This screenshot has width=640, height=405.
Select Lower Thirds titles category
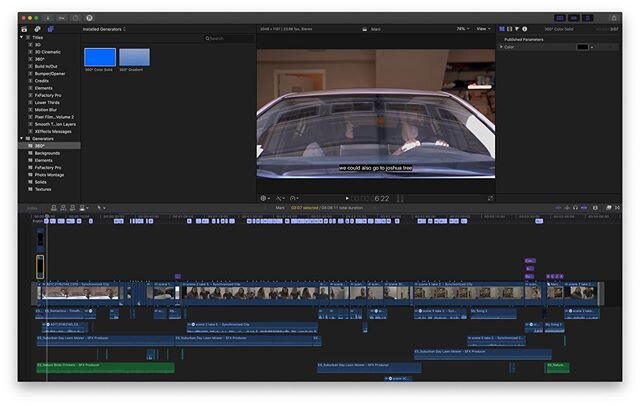point(49,102)
